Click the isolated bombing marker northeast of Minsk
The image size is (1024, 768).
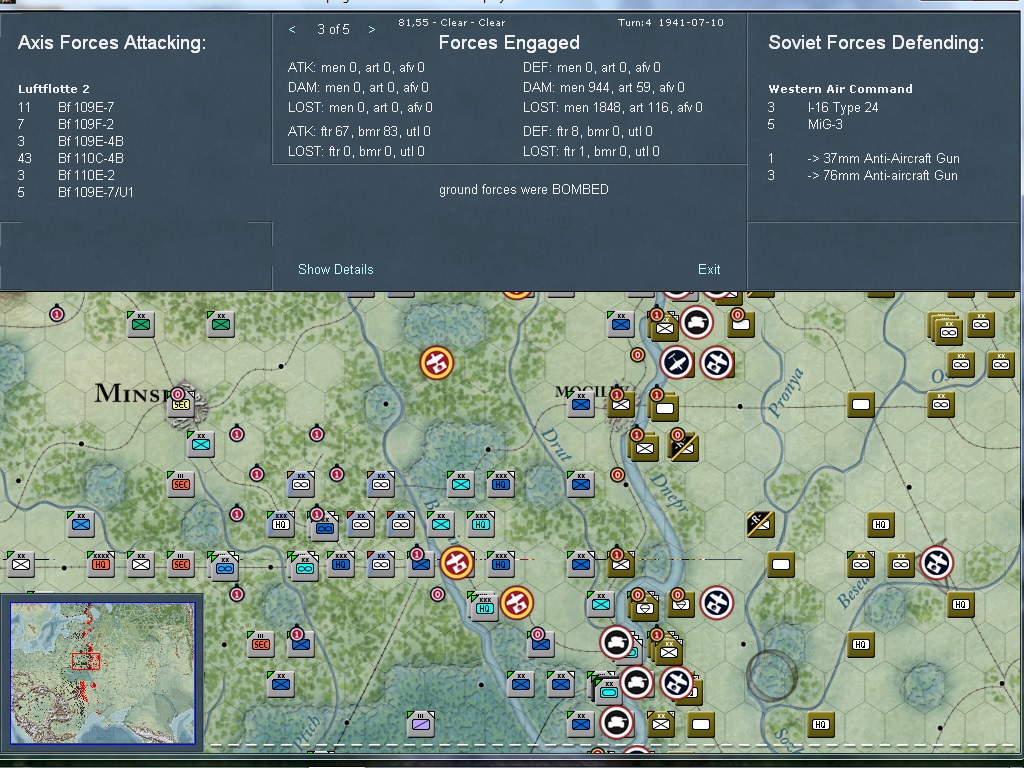coord(436,362)
